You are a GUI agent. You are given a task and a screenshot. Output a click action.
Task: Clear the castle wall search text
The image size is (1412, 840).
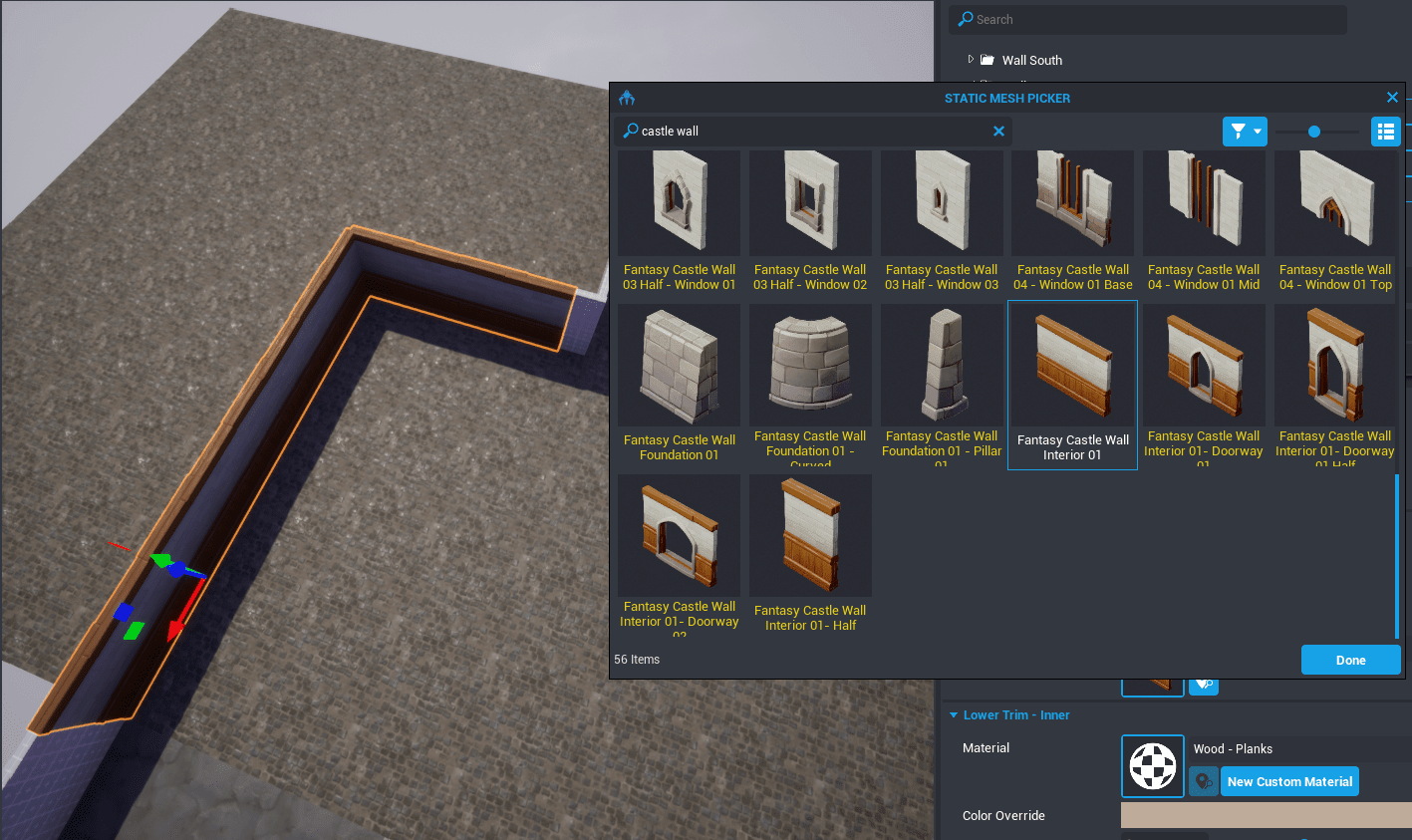998,132
